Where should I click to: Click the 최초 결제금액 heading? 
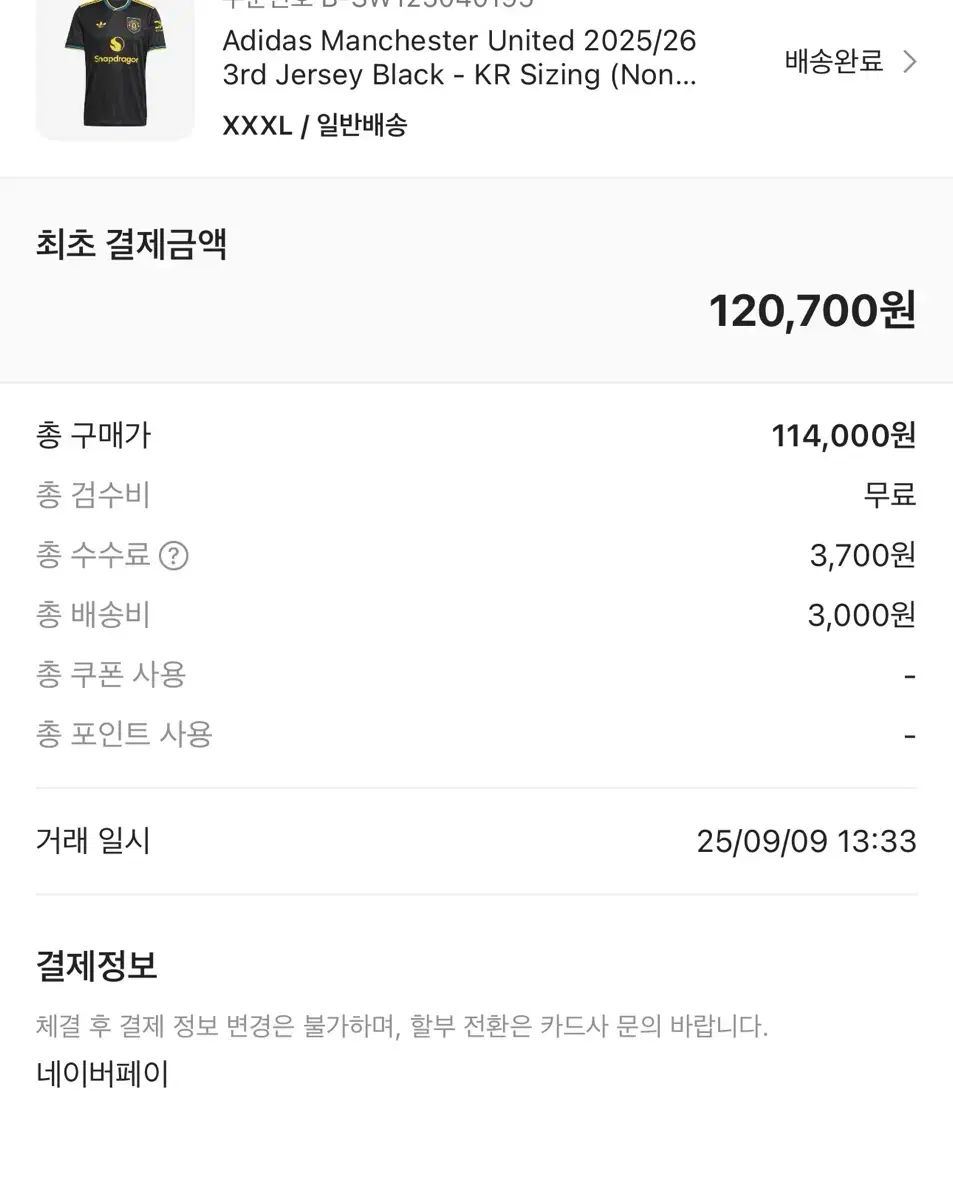(131, 244)
